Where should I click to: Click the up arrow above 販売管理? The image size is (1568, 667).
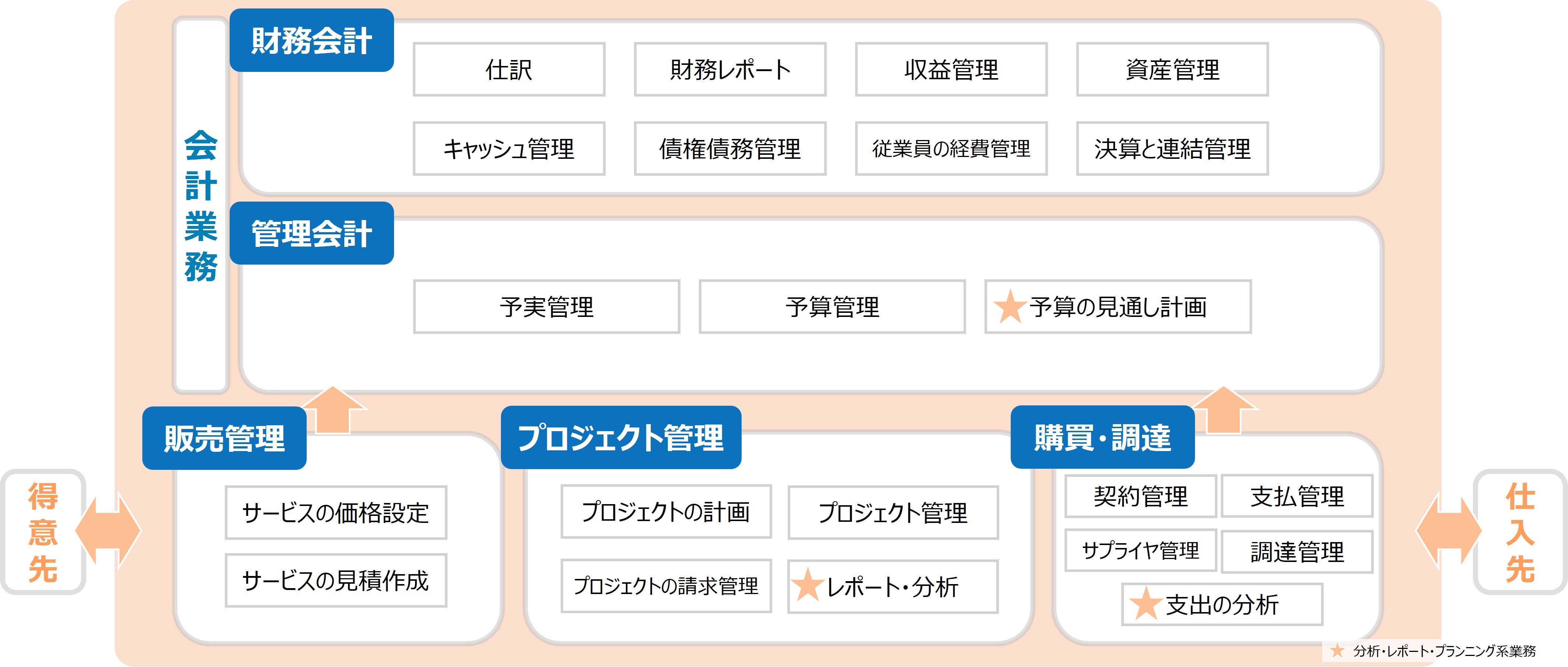[x=334, y=410]
